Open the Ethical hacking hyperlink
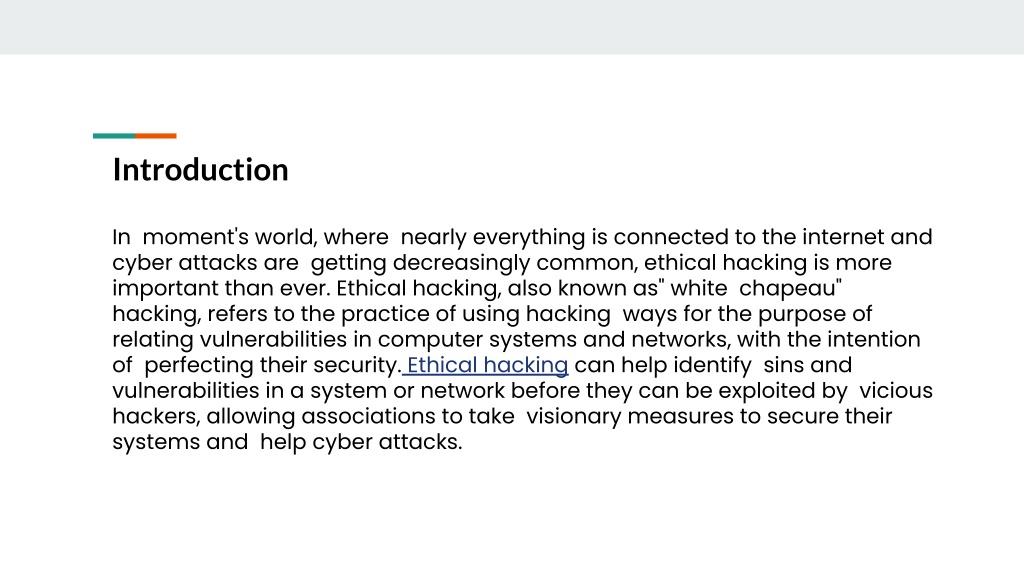Viewport: 1024px width, 576px height. 487,365
